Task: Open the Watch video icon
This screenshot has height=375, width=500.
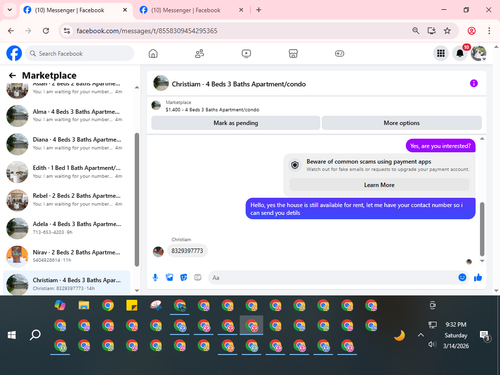Action: (x=246, y=53)
